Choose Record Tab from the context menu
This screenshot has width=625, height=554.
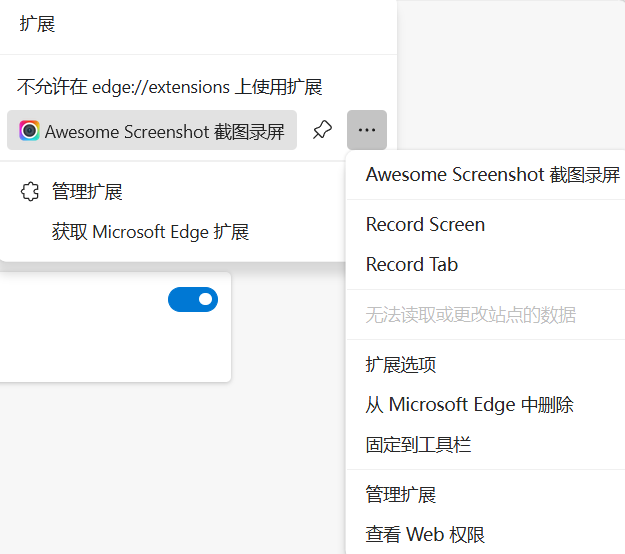[411, 265]
